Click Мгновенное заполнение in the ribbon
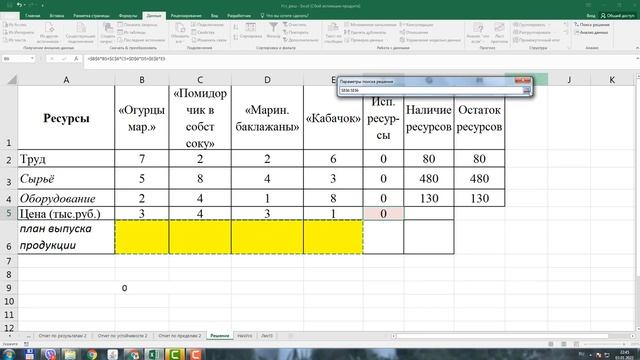640x360 pixels. tap(370, 25)
